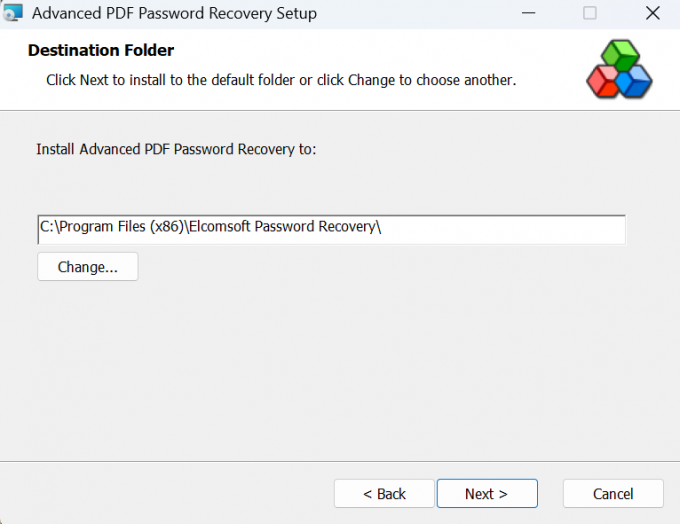Click the word Elcomsoft in the install path
Viewport: 680px width, 524px height.
219,226
